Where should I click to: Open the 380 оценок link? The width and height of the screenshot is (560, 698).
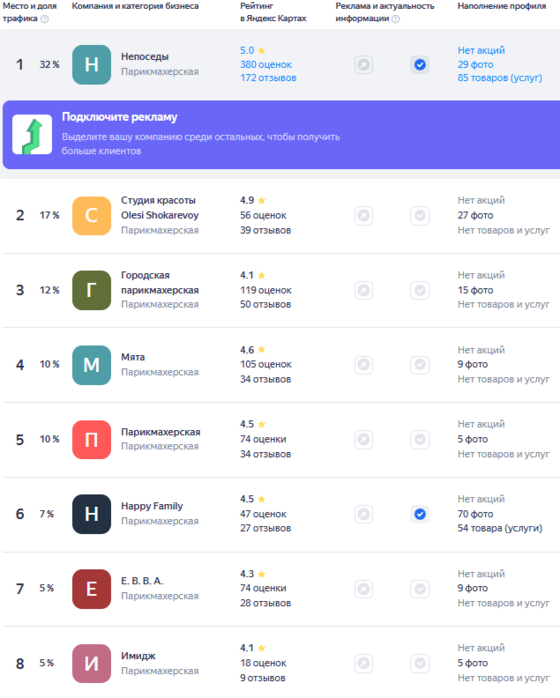(x=266, y=65)
